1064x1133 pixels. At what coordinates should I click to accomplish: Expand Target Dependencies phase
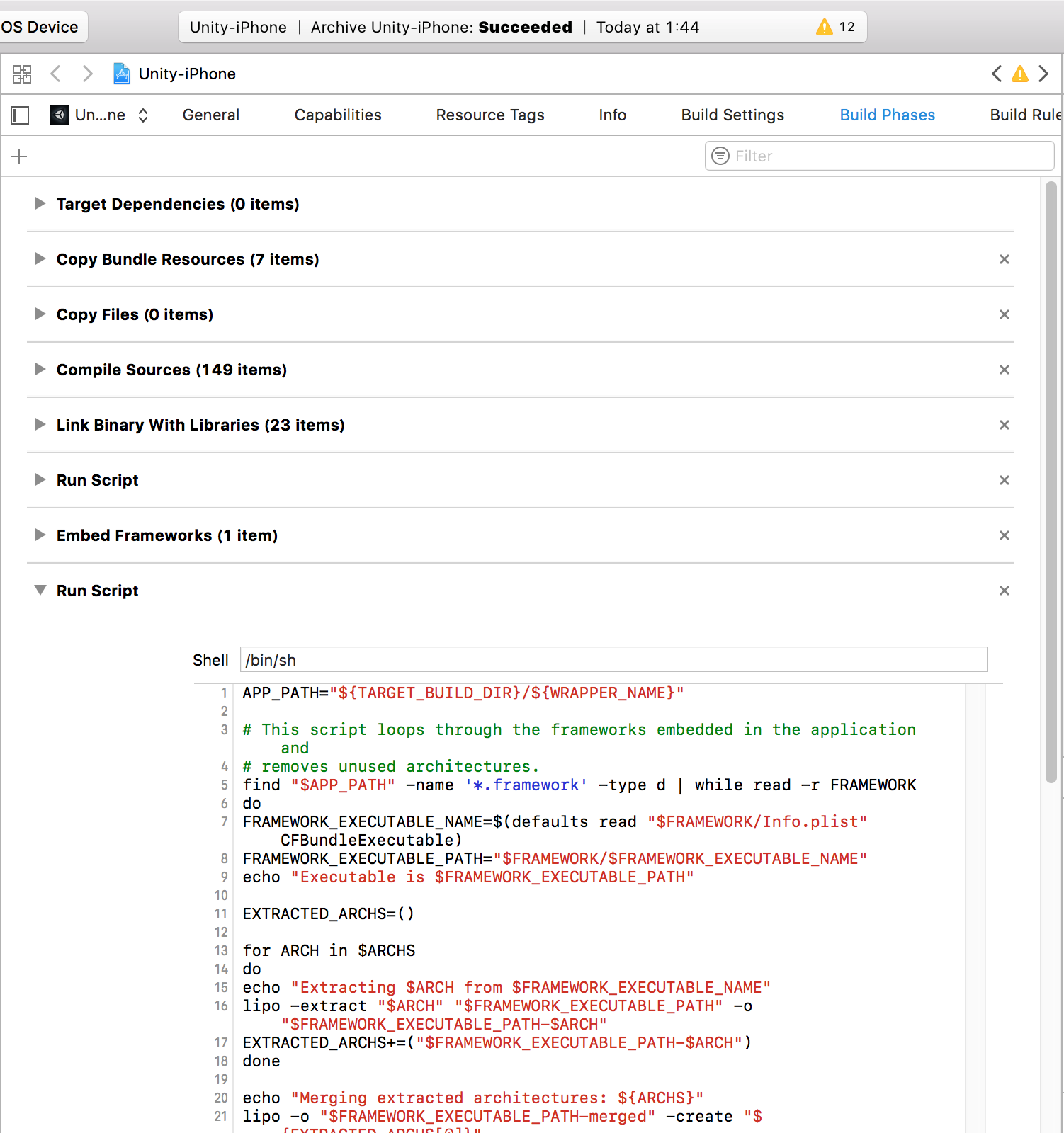[40, 204]
